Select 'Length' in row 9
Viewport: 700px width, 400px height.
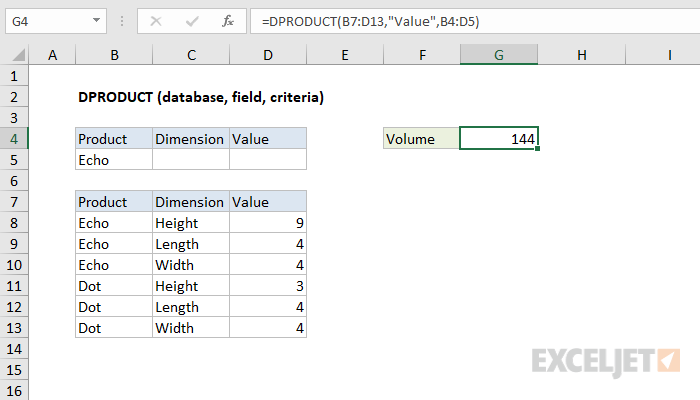click(x=191, y=244)
